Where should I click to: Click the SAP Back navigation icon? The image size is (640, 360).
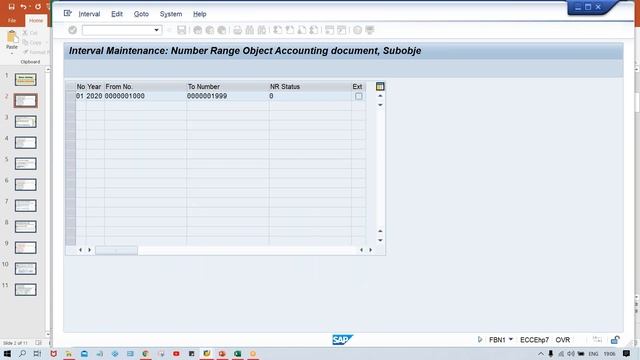point(198,30)
